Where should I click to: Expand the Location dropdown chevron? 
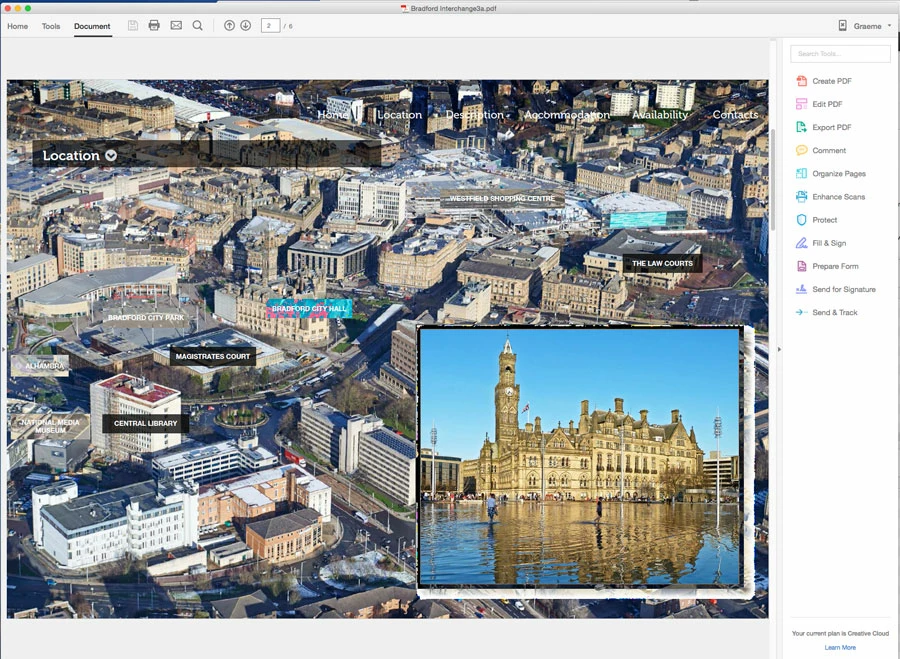[x=111, y=156]
